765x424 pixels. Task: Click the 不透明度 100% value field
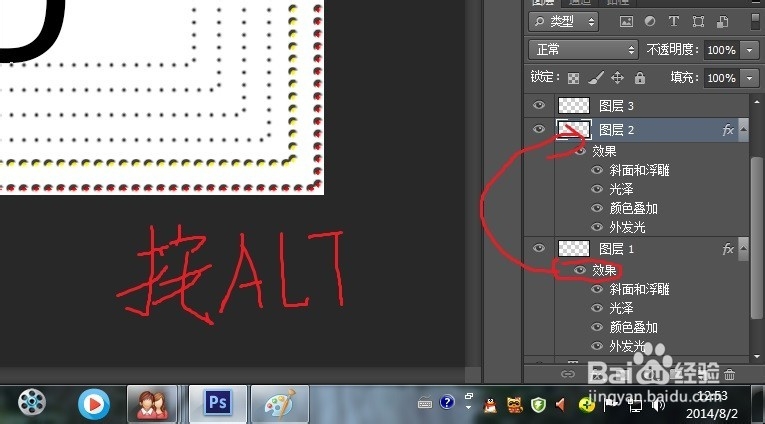(x=721, y=50)
